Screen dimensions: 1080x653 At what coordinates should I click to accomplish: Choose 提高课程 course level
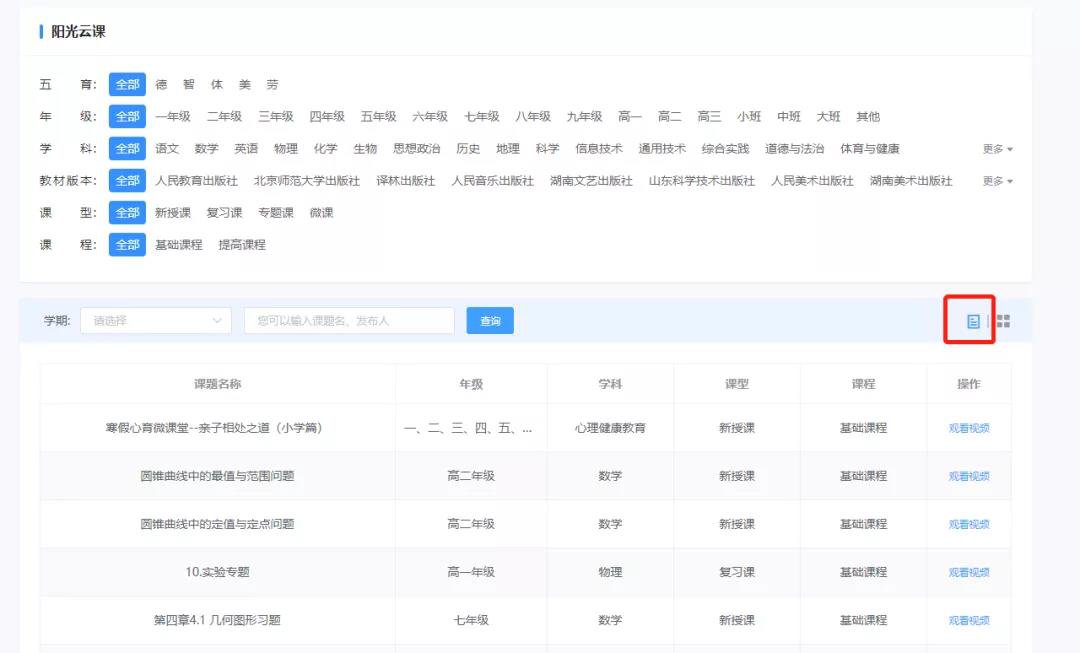point(242,245)
